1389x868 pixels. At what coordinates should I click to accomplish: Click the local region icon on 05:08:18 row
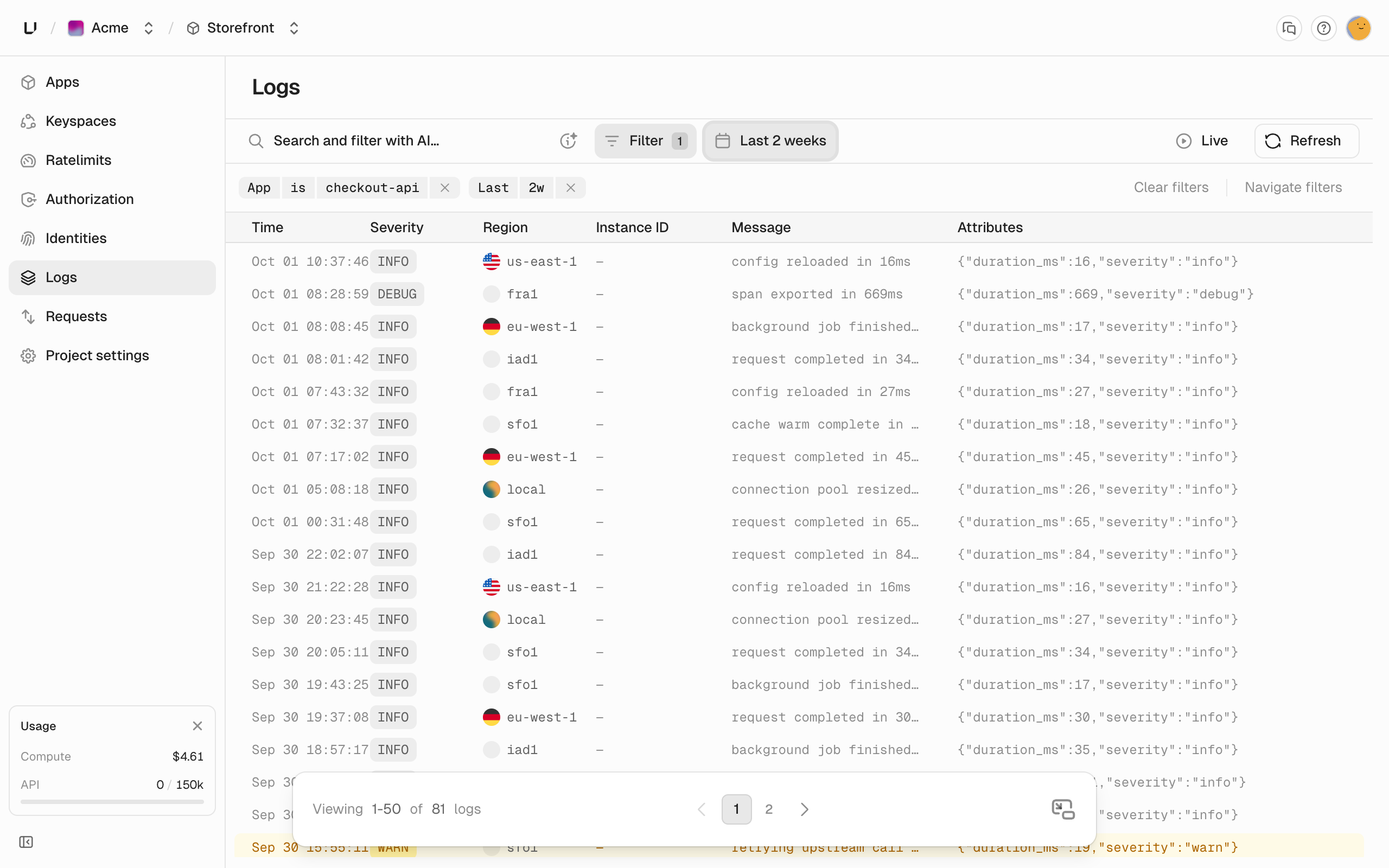click(x=492, y=489)
